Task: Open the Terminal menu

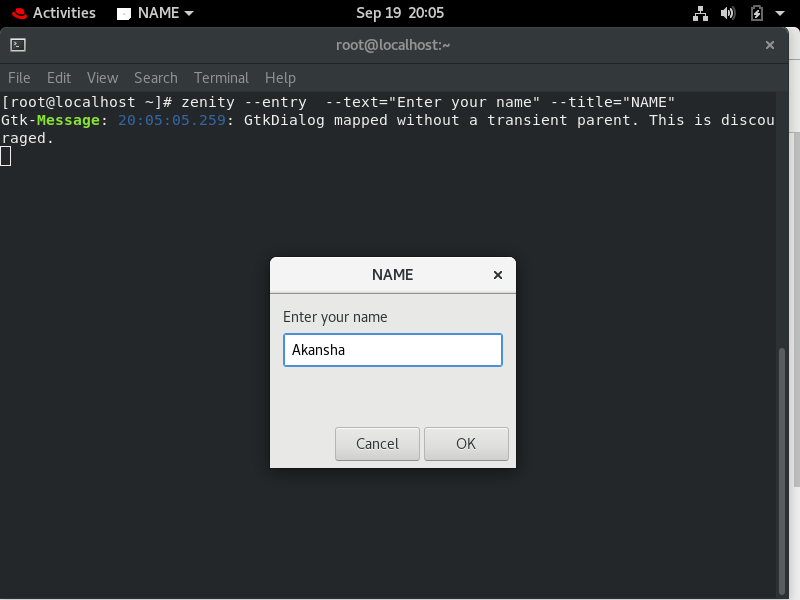Action: [221, 78]
